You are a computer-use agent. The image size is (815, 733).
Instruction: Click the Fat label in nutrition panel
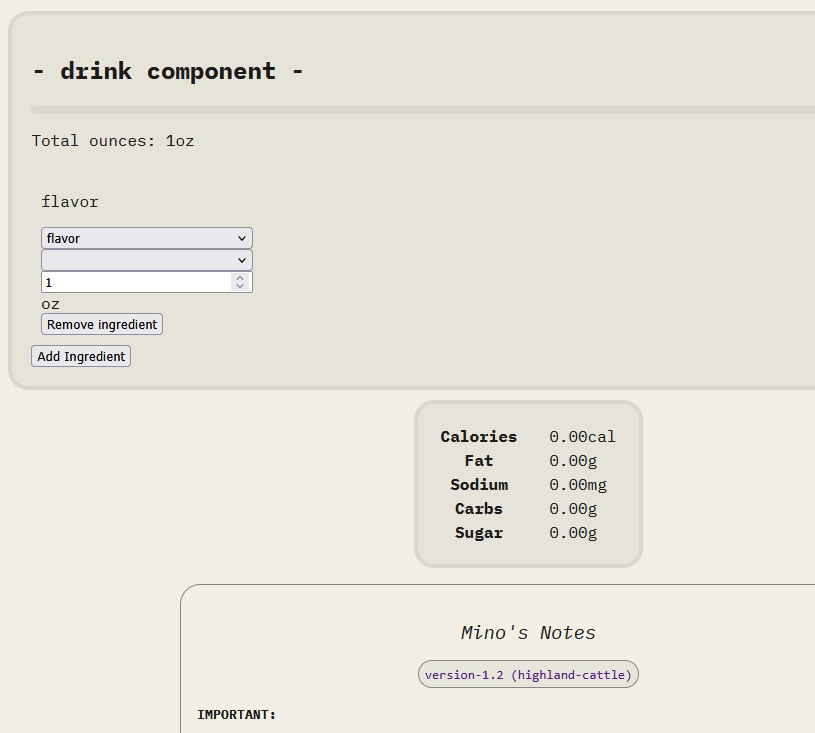pos(479,461)
